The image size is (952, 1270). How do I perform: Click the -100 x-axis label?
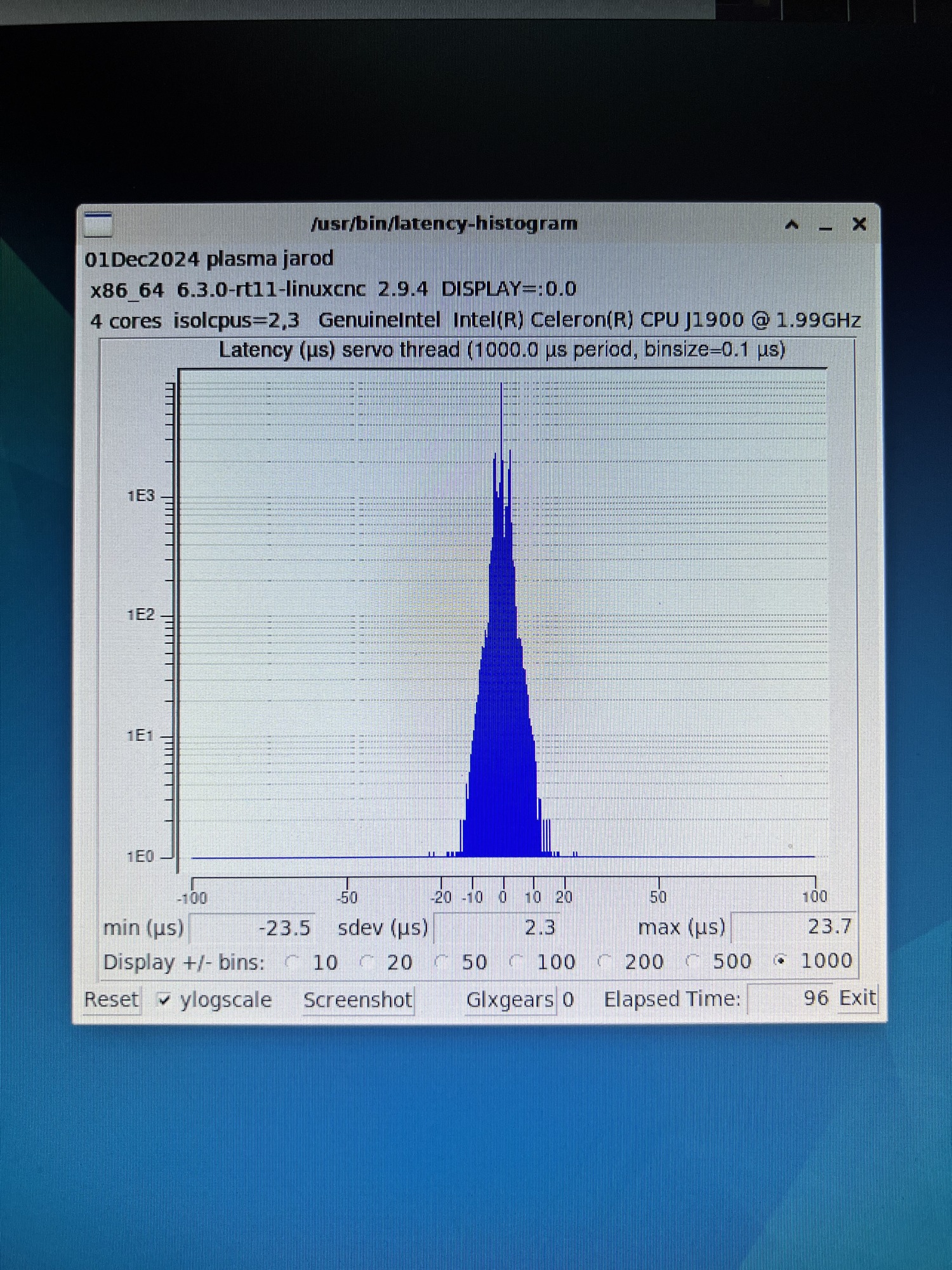click(x=192, y=898)
